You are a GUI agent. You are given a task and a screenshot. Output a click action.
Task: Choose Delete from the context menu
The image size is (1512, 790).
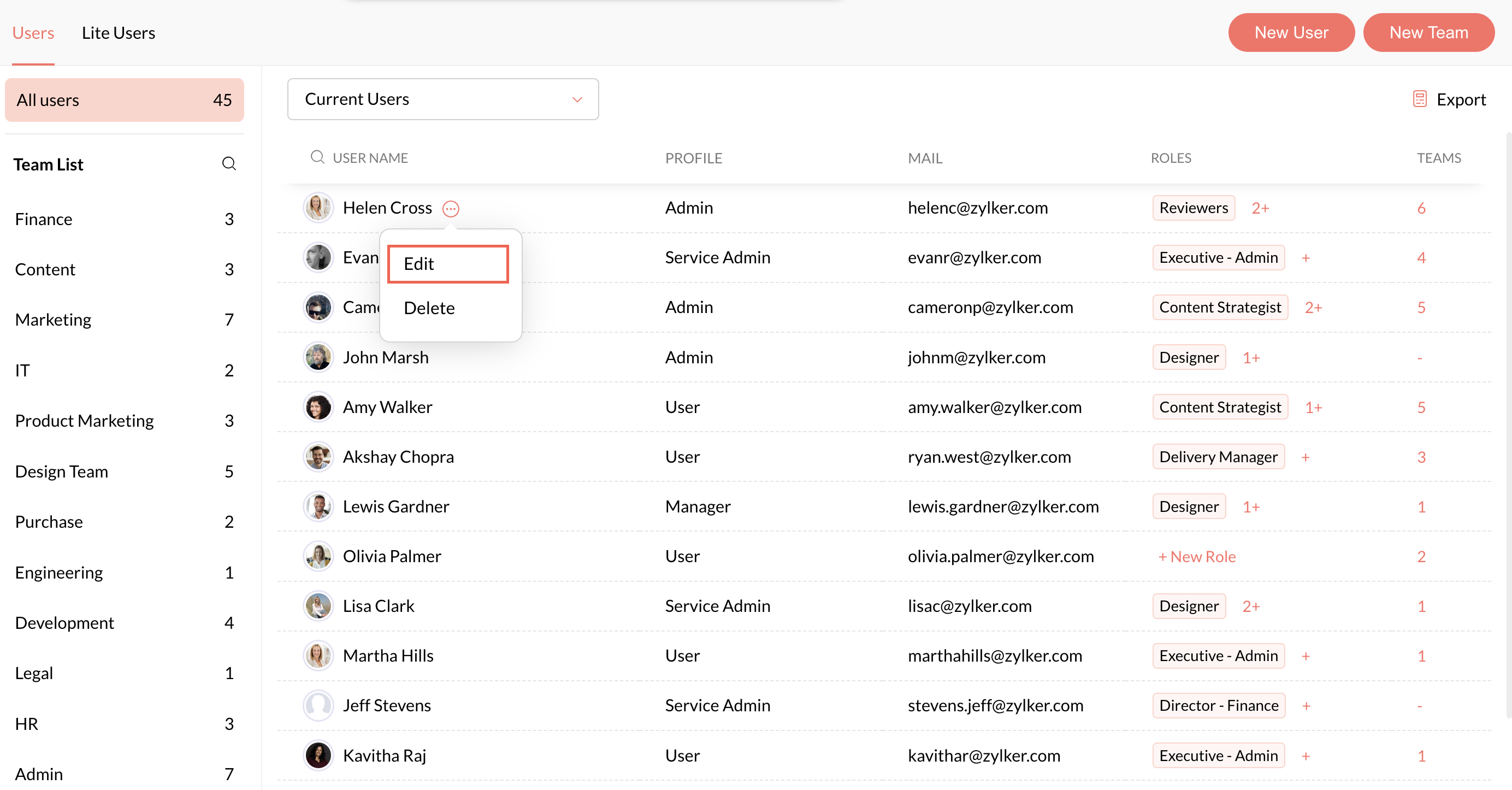click(429, 308)
